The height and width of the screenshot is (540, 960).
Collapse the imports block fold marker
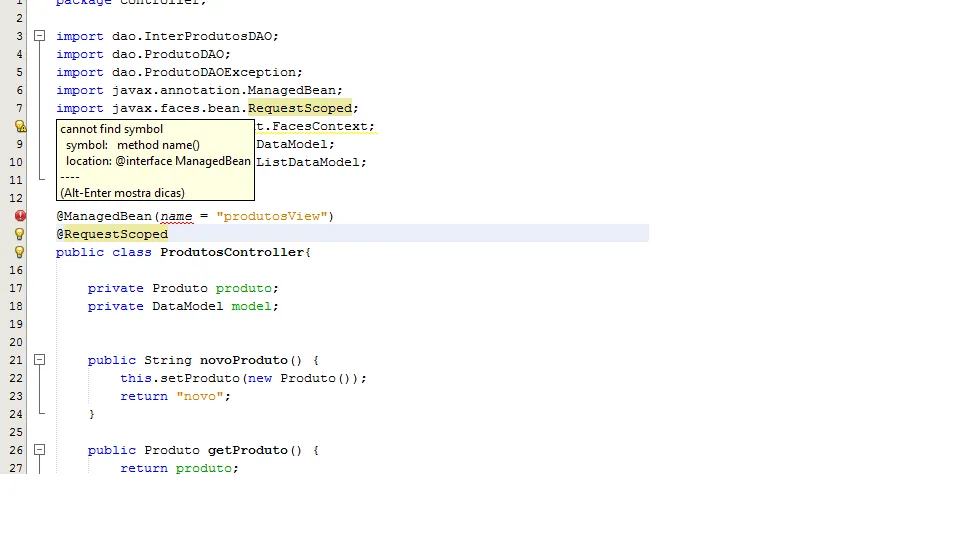pos(39,36)
